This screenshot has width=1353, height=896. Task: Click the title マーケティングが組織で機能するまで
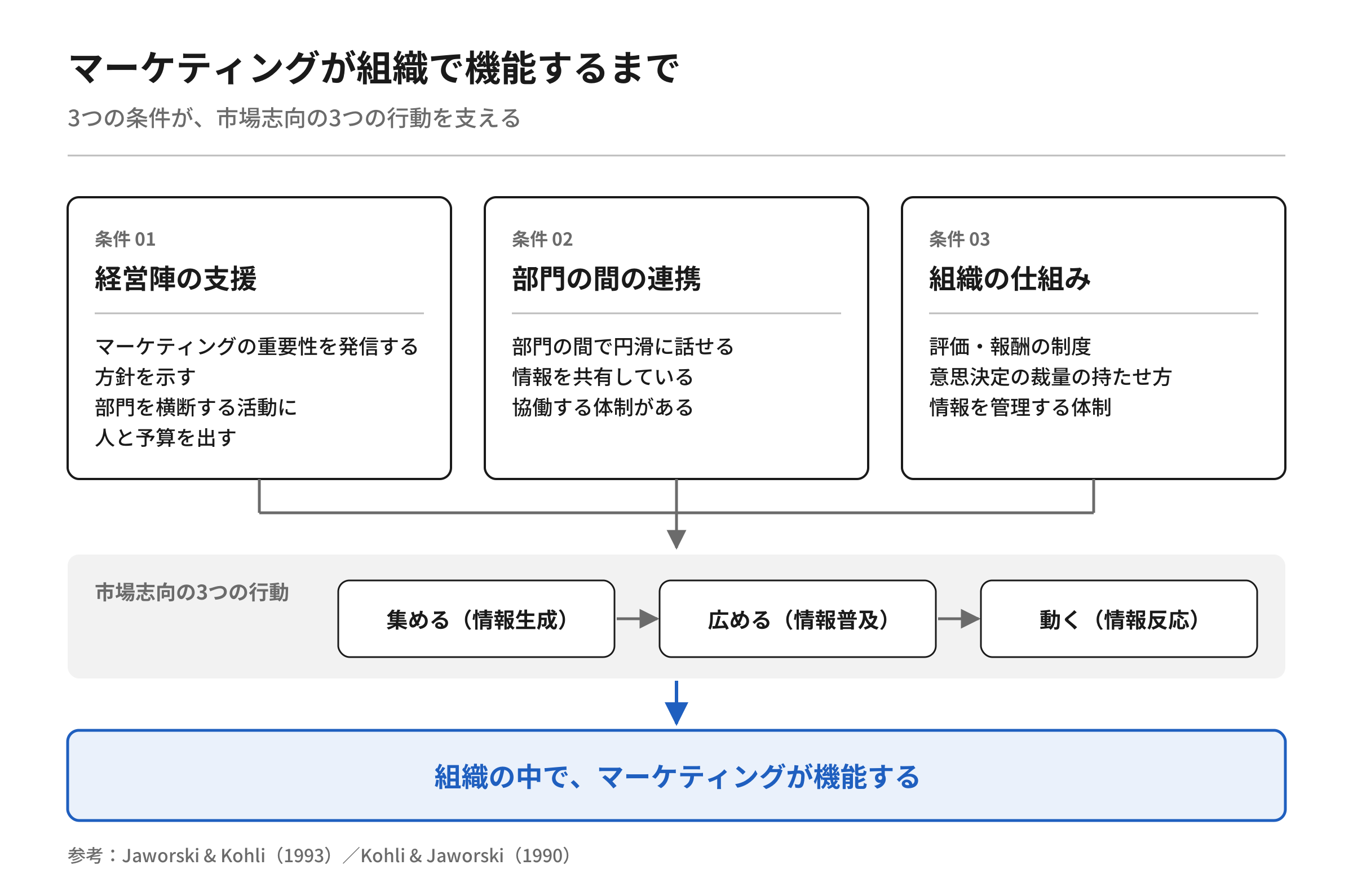tap(373, 68)
